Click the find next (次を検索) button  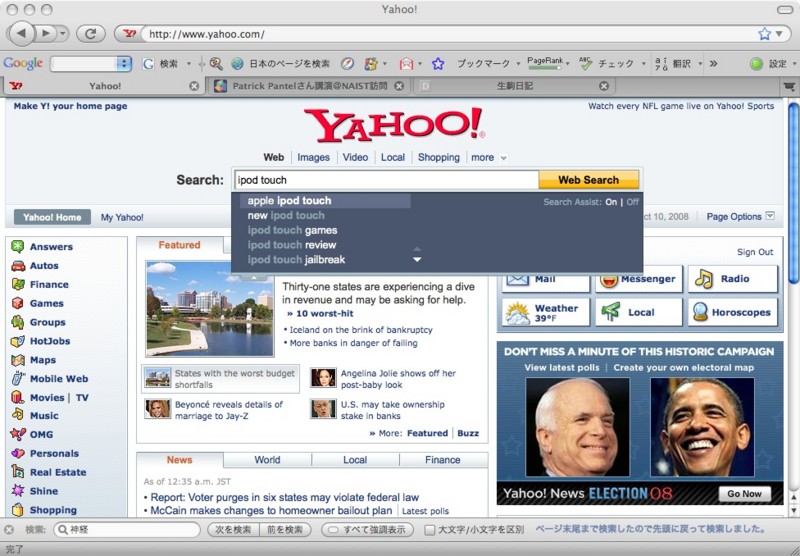click(x=233, y=530)
